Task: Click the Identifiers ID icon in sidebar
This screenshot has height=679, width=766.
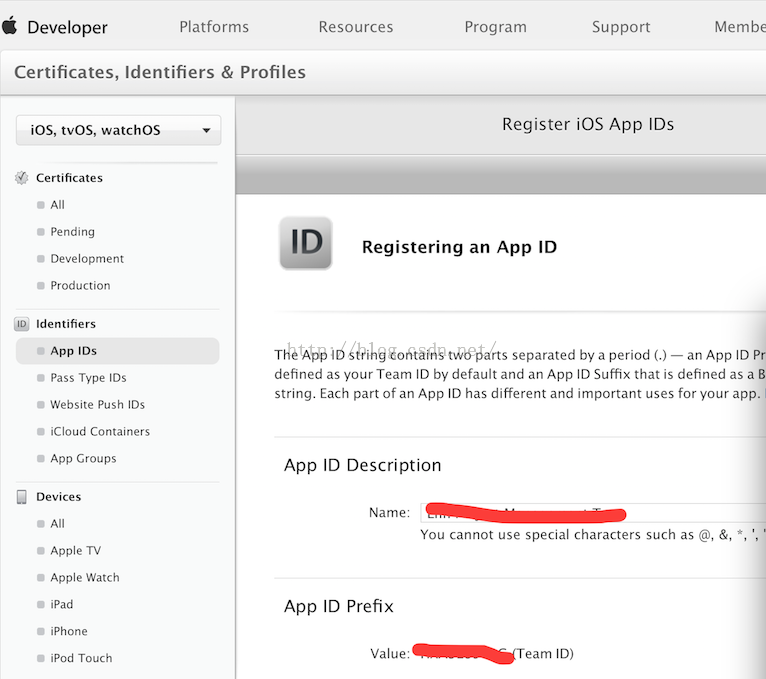Action: 22,324
